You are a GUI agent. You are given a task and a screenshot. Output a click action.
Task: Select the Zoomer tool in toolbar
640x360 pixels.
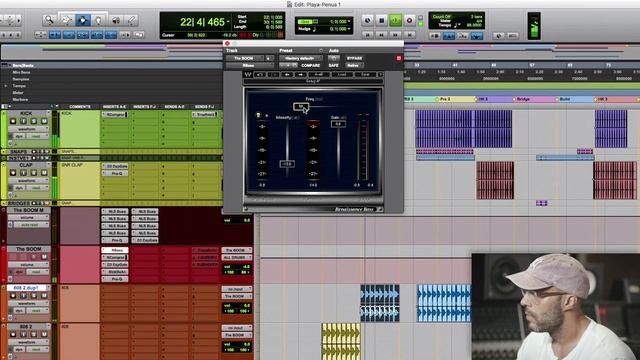[x=49, y=20]
